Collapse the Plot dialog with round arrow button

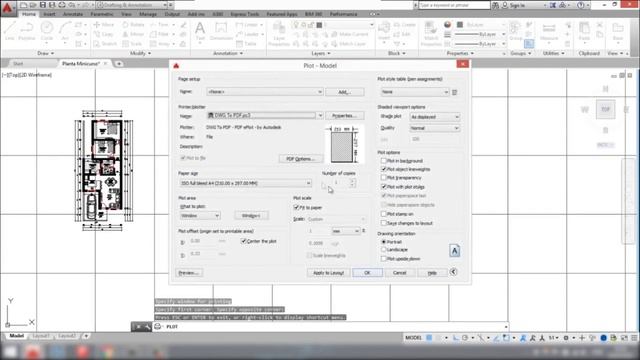pos(453,272)
